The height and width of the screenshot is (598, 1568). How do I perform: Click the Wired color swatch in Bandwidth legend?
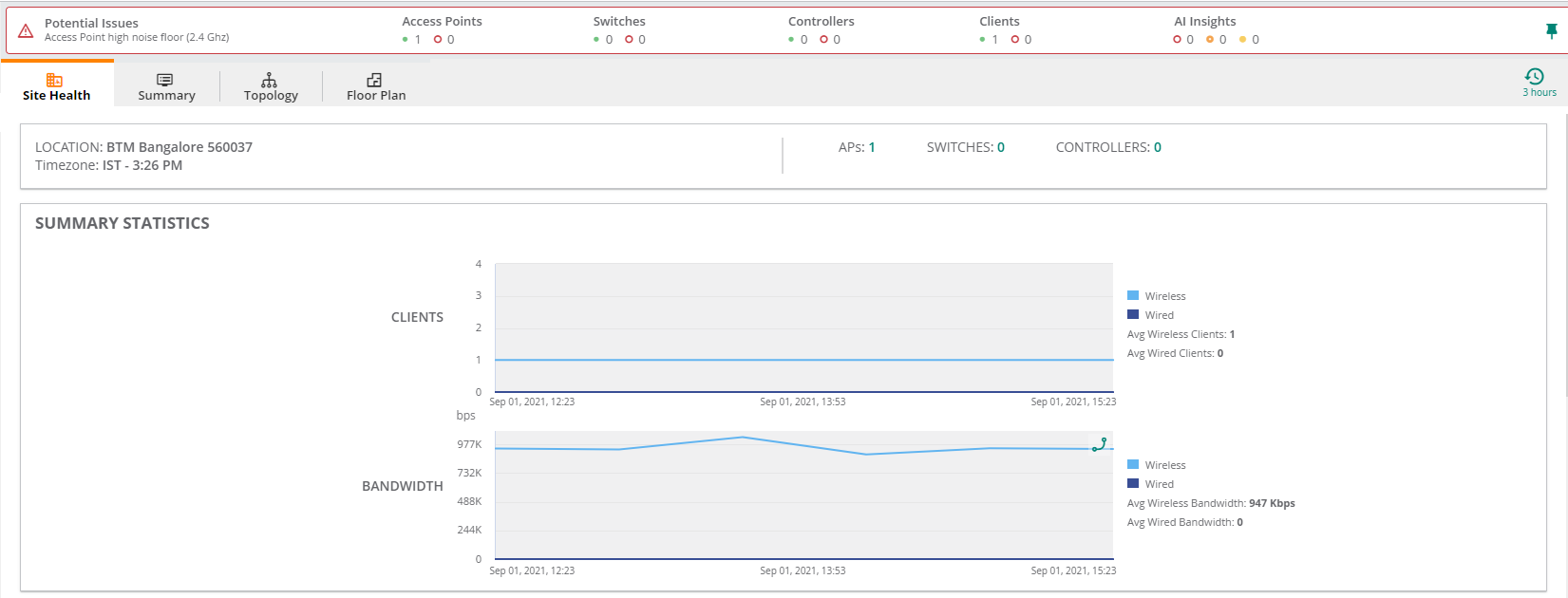pos(1133,484)
